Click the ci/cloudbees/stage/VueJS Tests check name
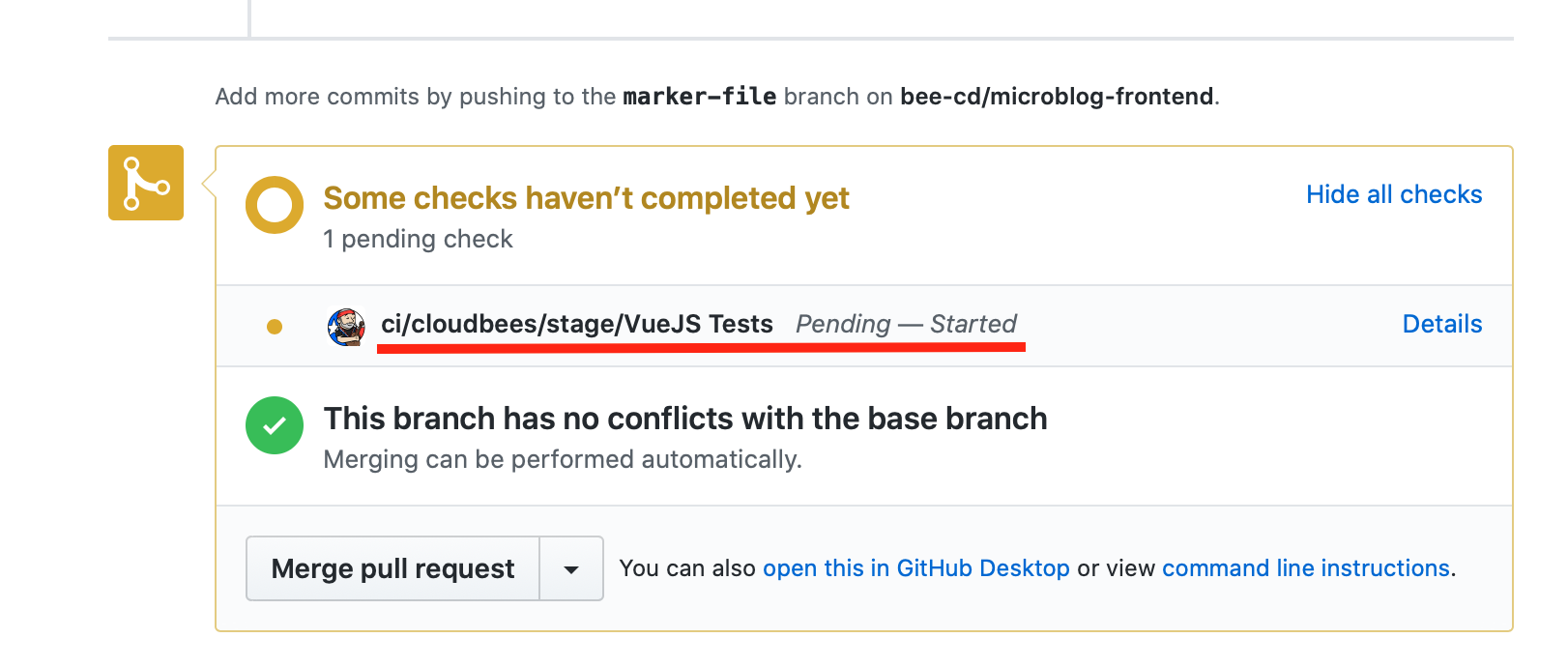The height and width of the screenshot is (667, 1568). (x=577, y=324)
